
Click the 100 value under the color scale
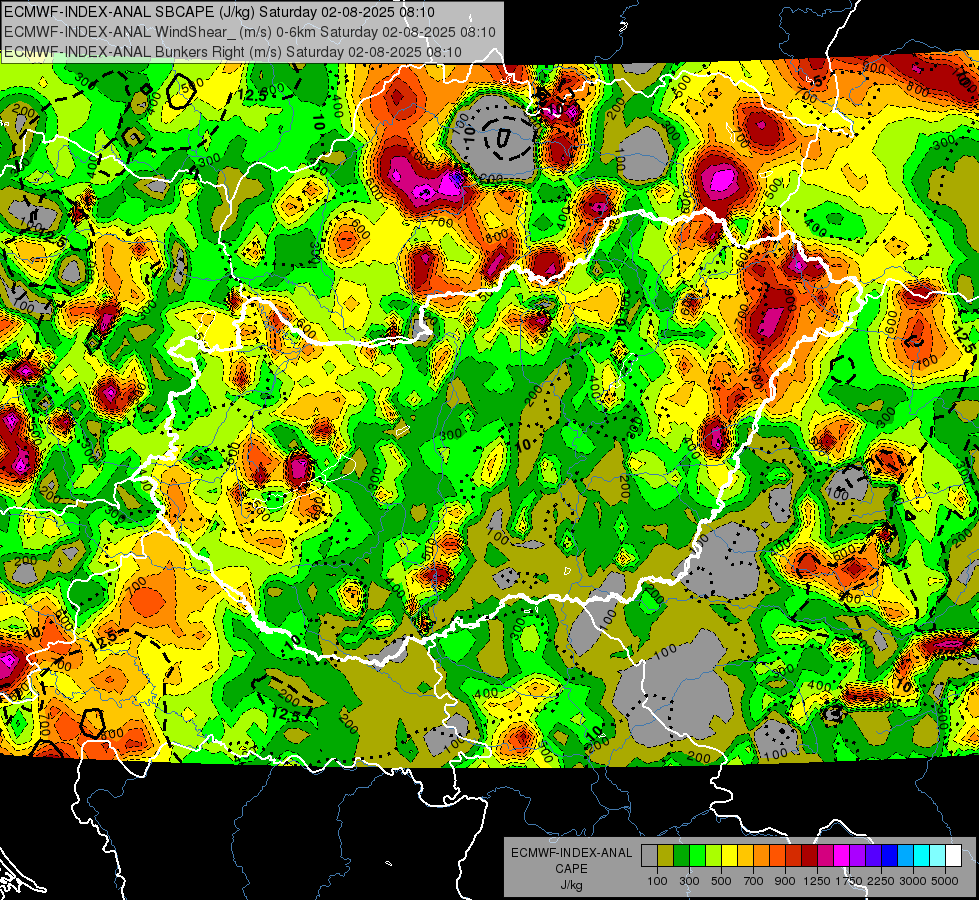point(657,881)
